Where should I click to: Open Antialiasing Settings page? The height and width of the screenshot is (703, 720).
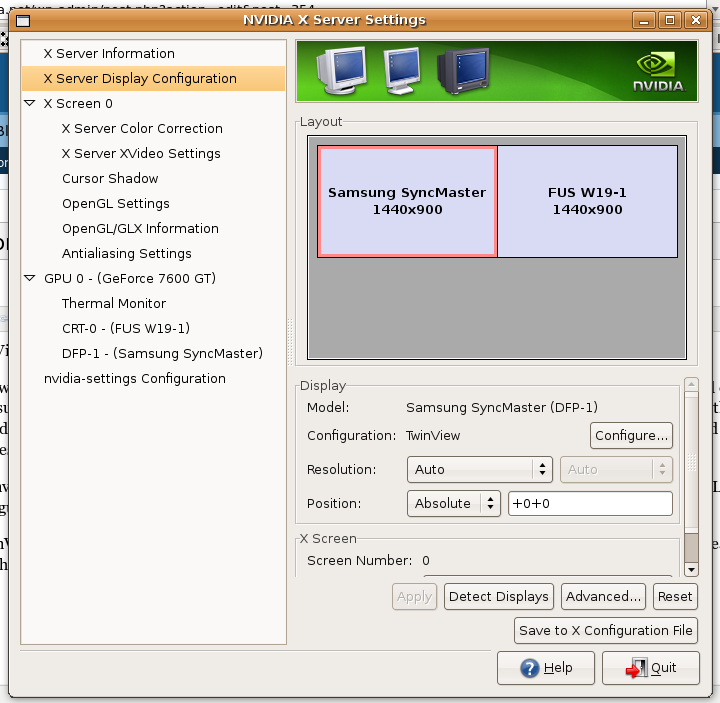click(x=127, y=253)
